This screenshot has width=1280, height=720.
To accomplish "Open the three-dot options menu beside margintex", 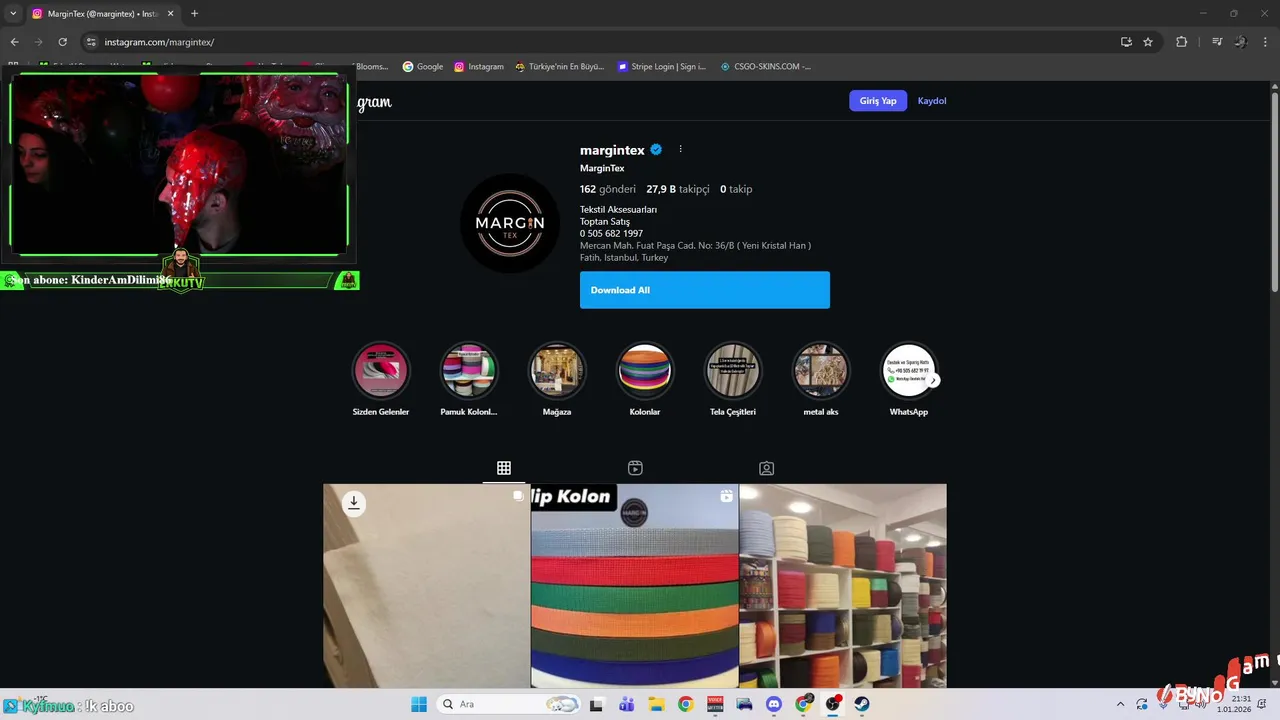I will pos(680,149).
